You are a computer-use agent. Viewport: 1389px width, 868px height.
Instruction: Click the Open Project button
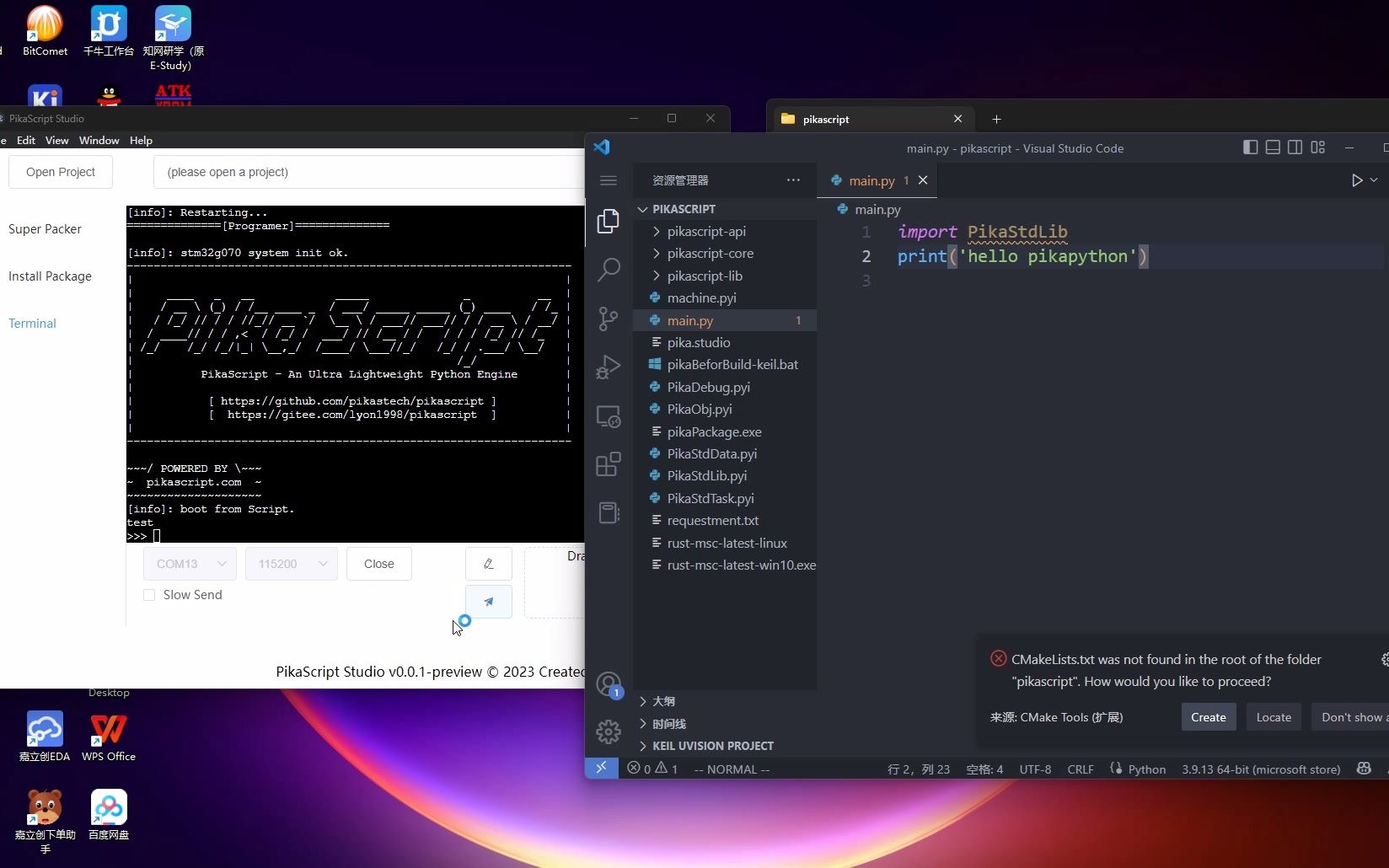click(x=60, y=171)
